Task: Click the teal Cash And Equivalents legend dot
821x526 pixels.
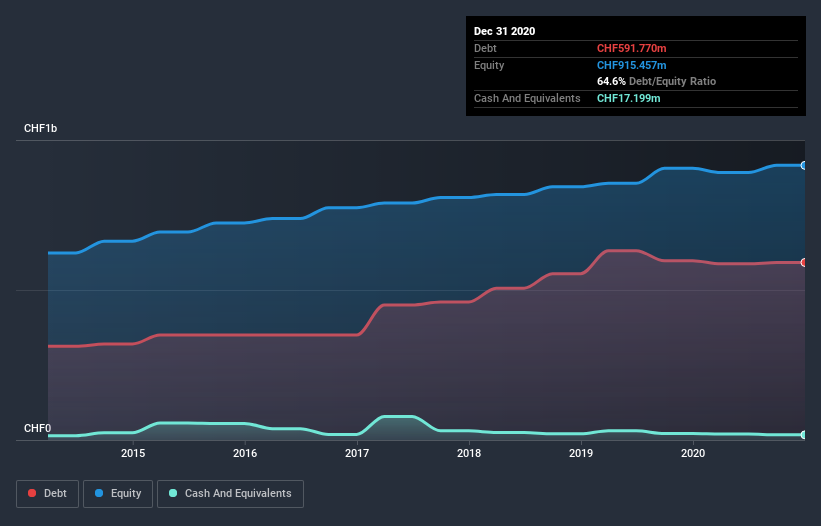Action: coord(173,493)
